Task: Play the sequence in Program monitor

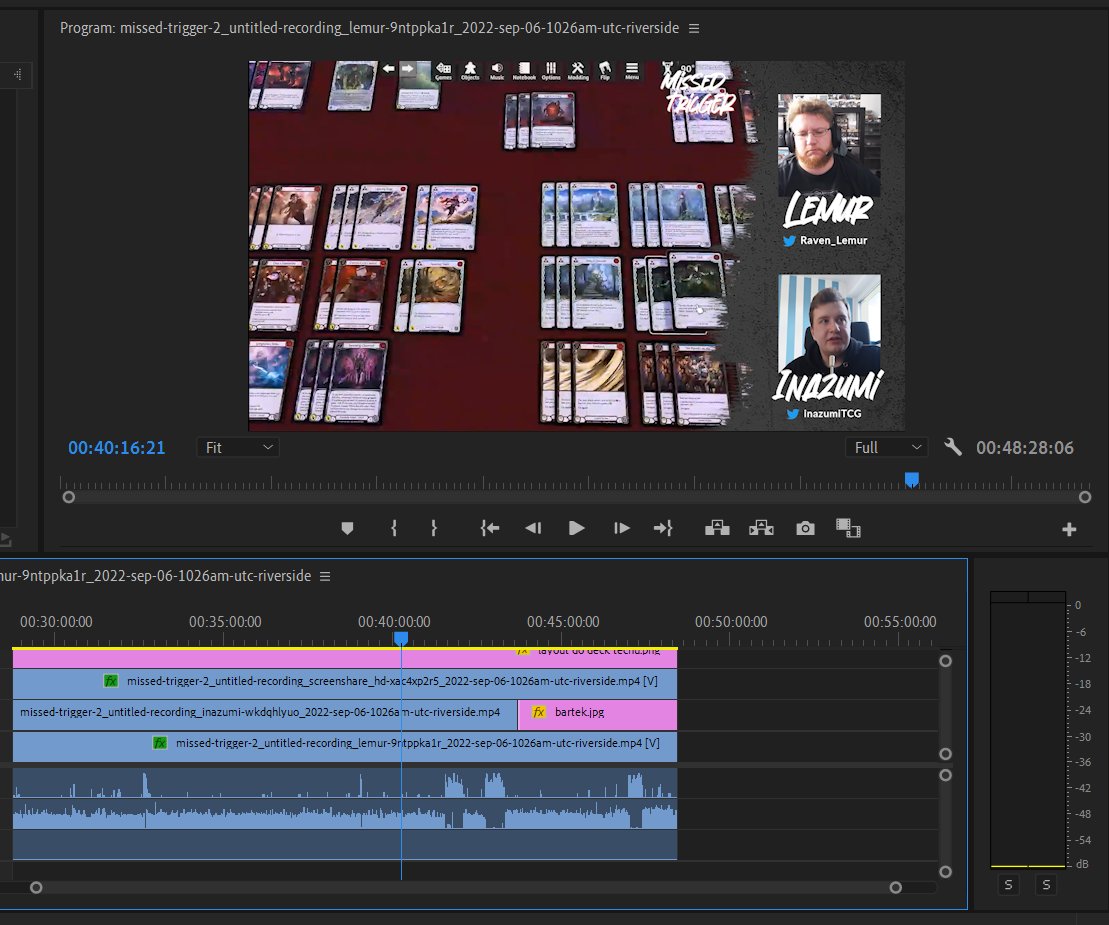Action: click(576, 528)
